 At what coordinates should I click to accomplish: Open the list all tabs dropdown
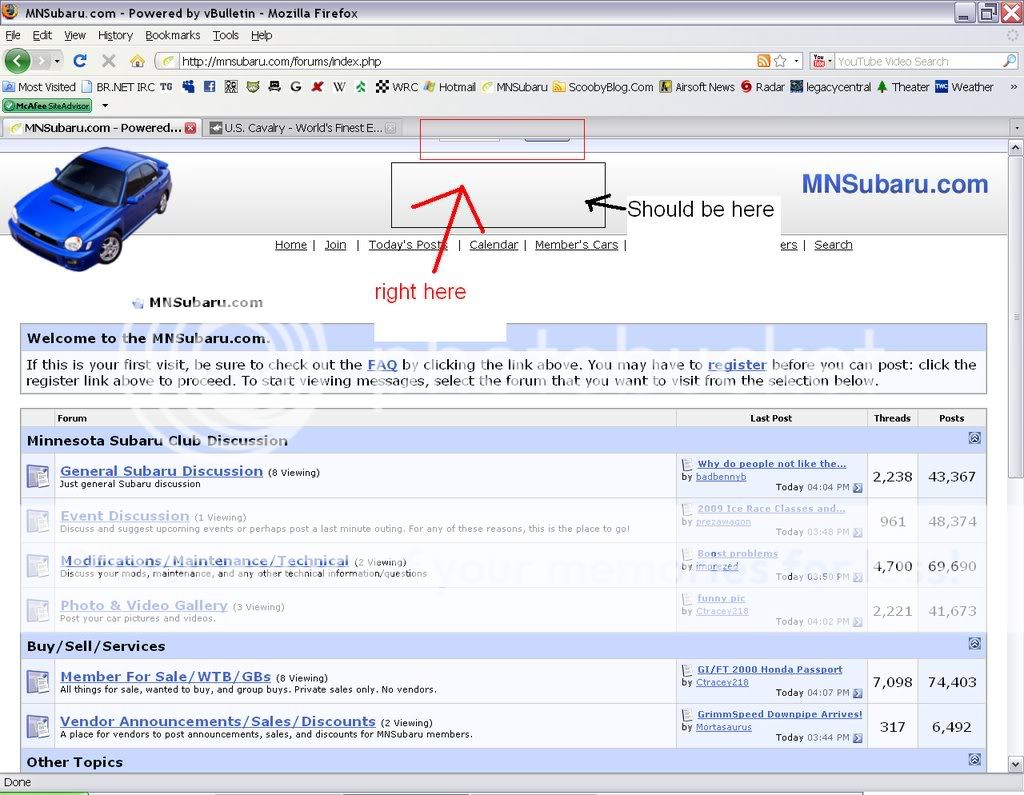tap(1017, 128)
